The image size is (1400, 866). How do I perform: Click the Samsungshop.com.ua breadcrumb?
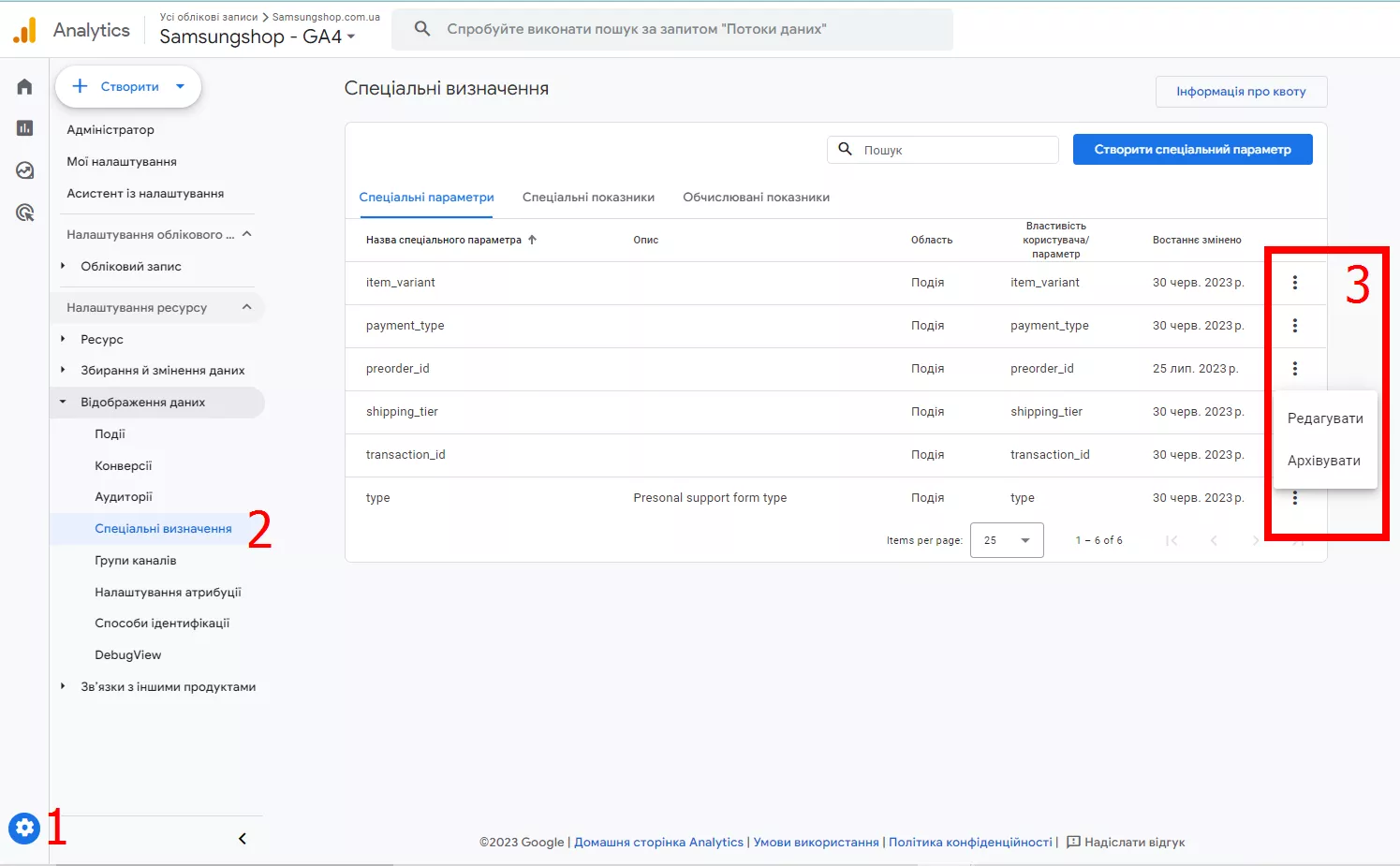(326, 17)
